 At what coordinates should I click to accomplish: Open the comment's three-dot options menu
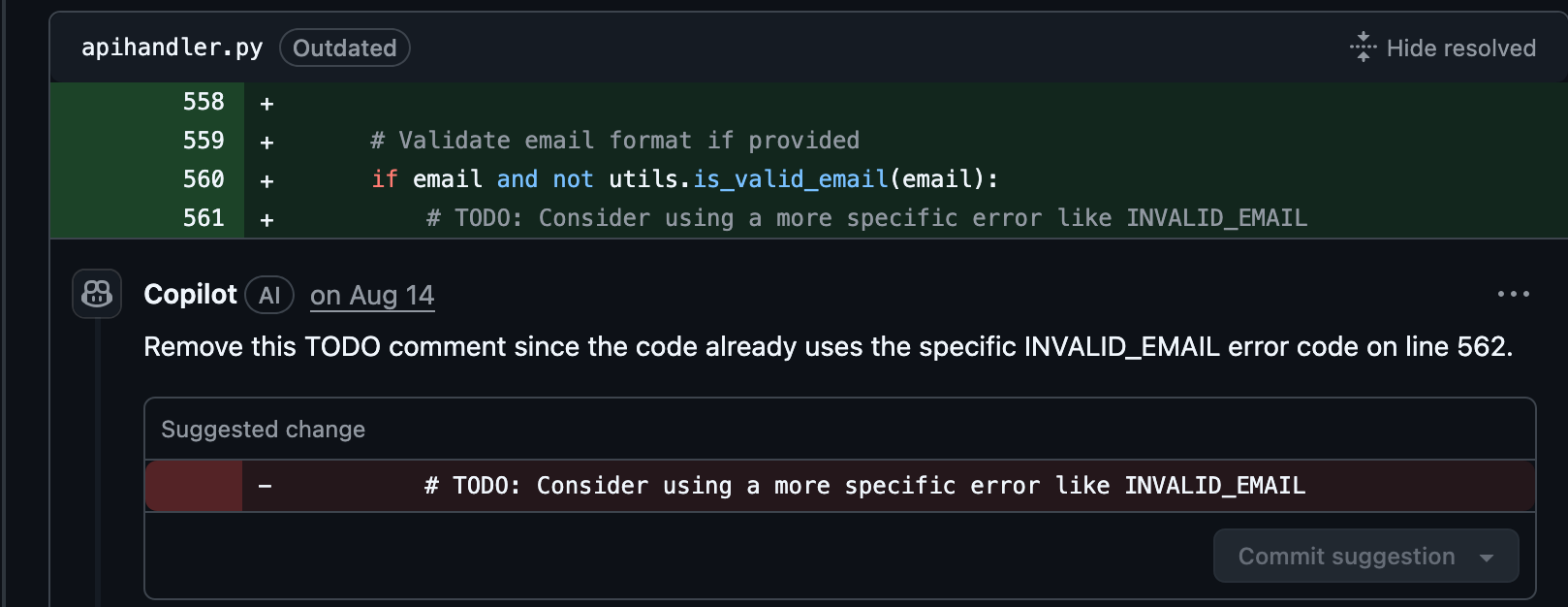point(1513,294)
